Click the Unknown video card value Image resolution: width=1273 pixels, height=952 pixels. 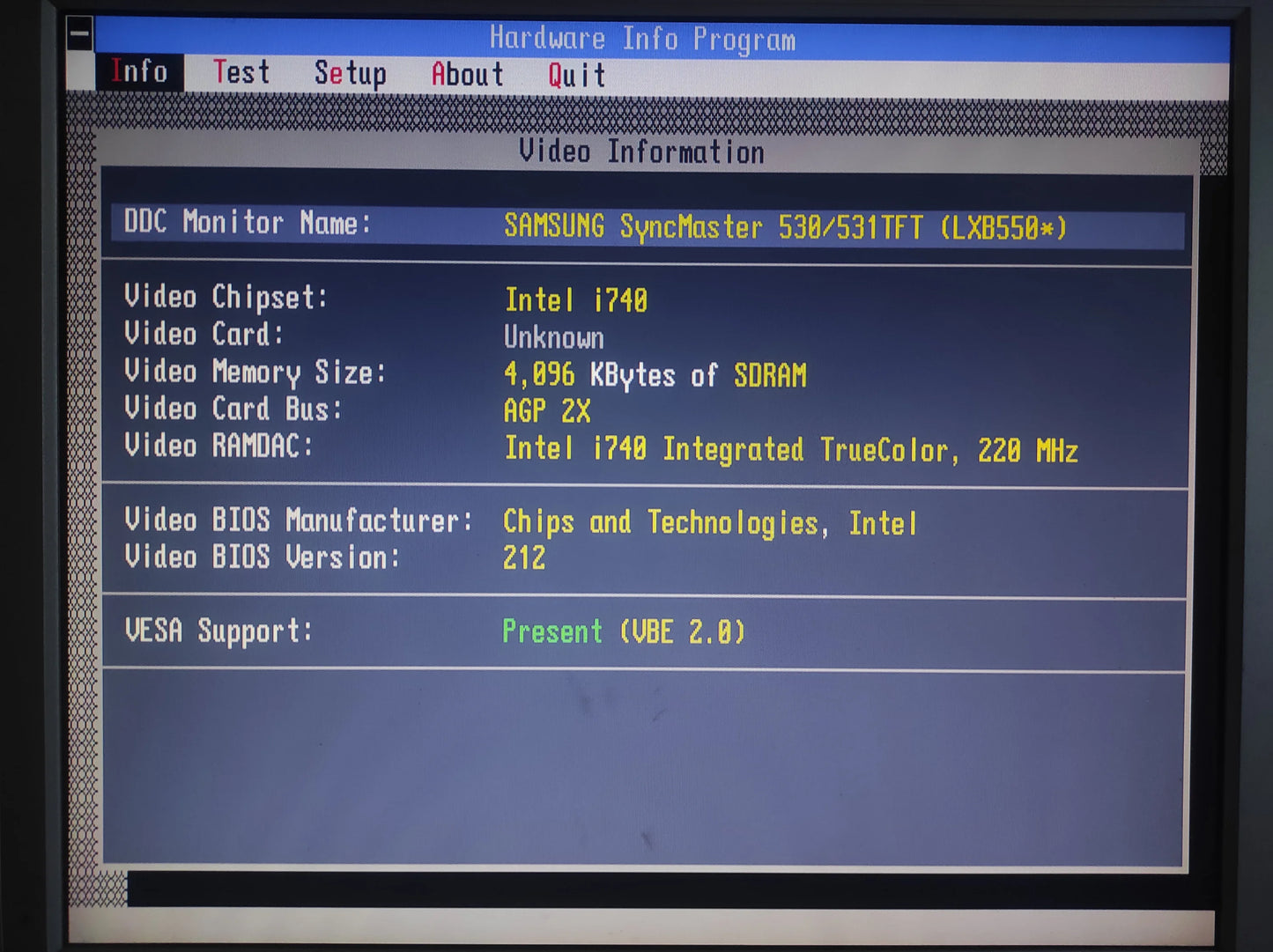pos(554,337)
